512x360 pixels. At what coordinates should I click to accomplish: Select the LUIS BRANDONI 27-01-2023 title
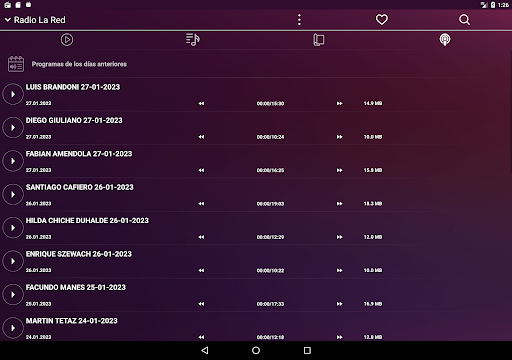click(x=73, y=87)
